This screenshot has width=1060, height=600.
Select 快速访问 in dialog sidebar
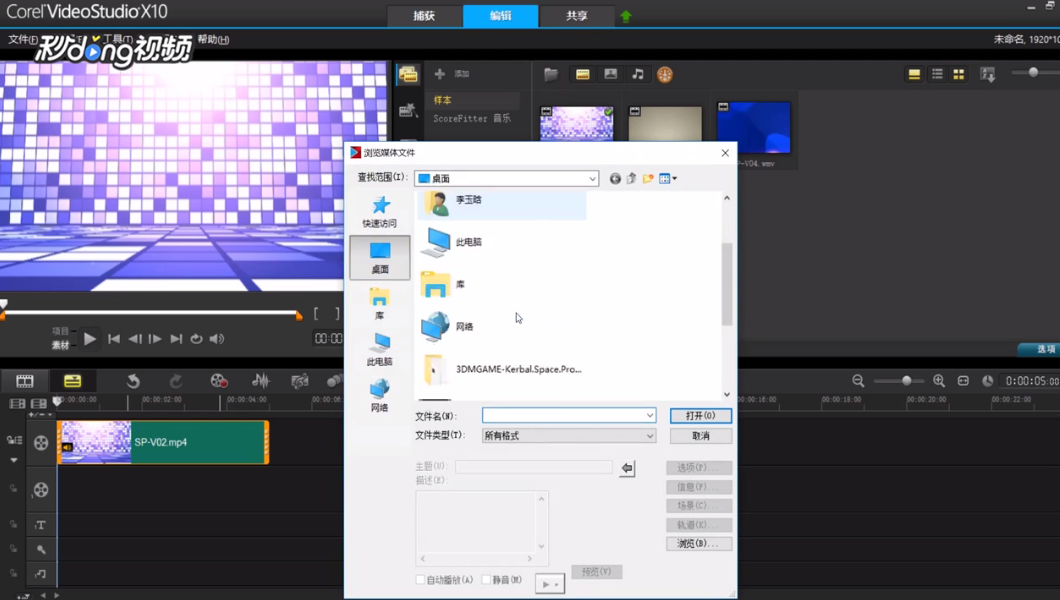pos(380,211)
